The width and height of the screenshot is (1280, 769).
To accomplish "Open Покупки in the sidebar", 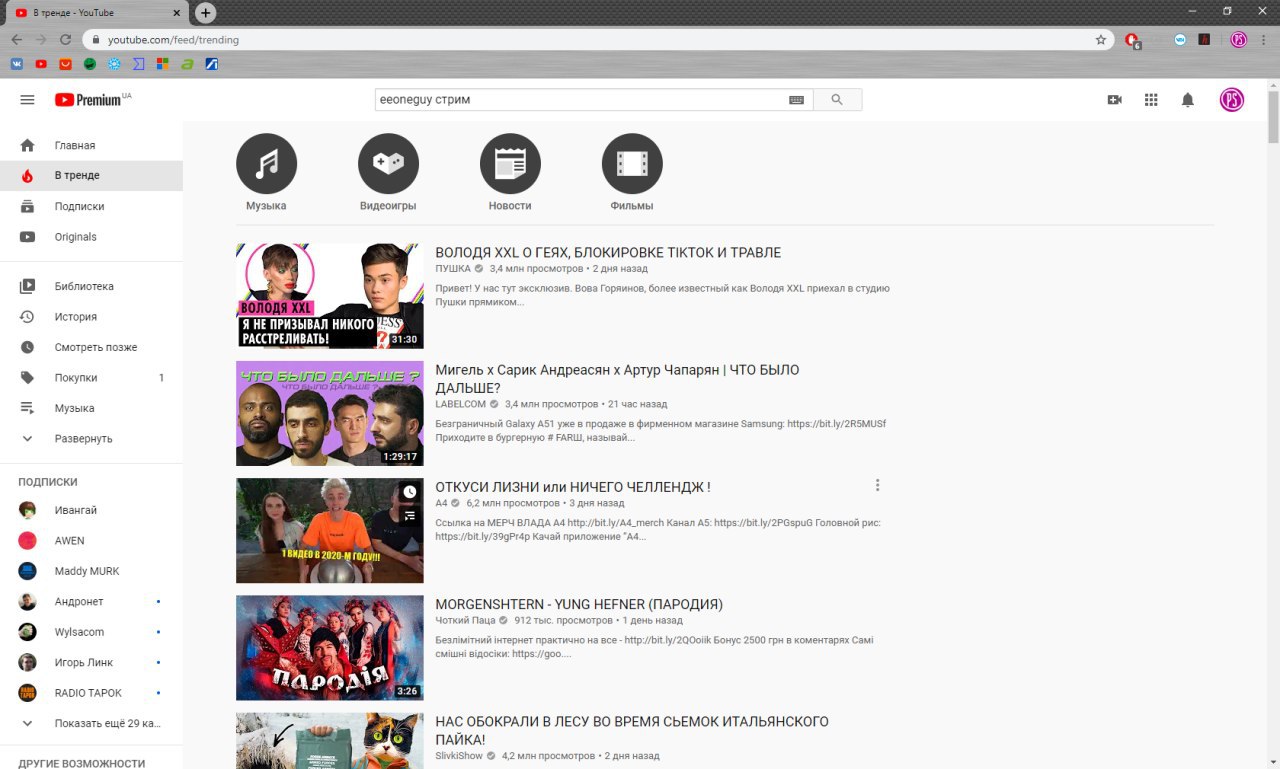I will click(91, 378).
